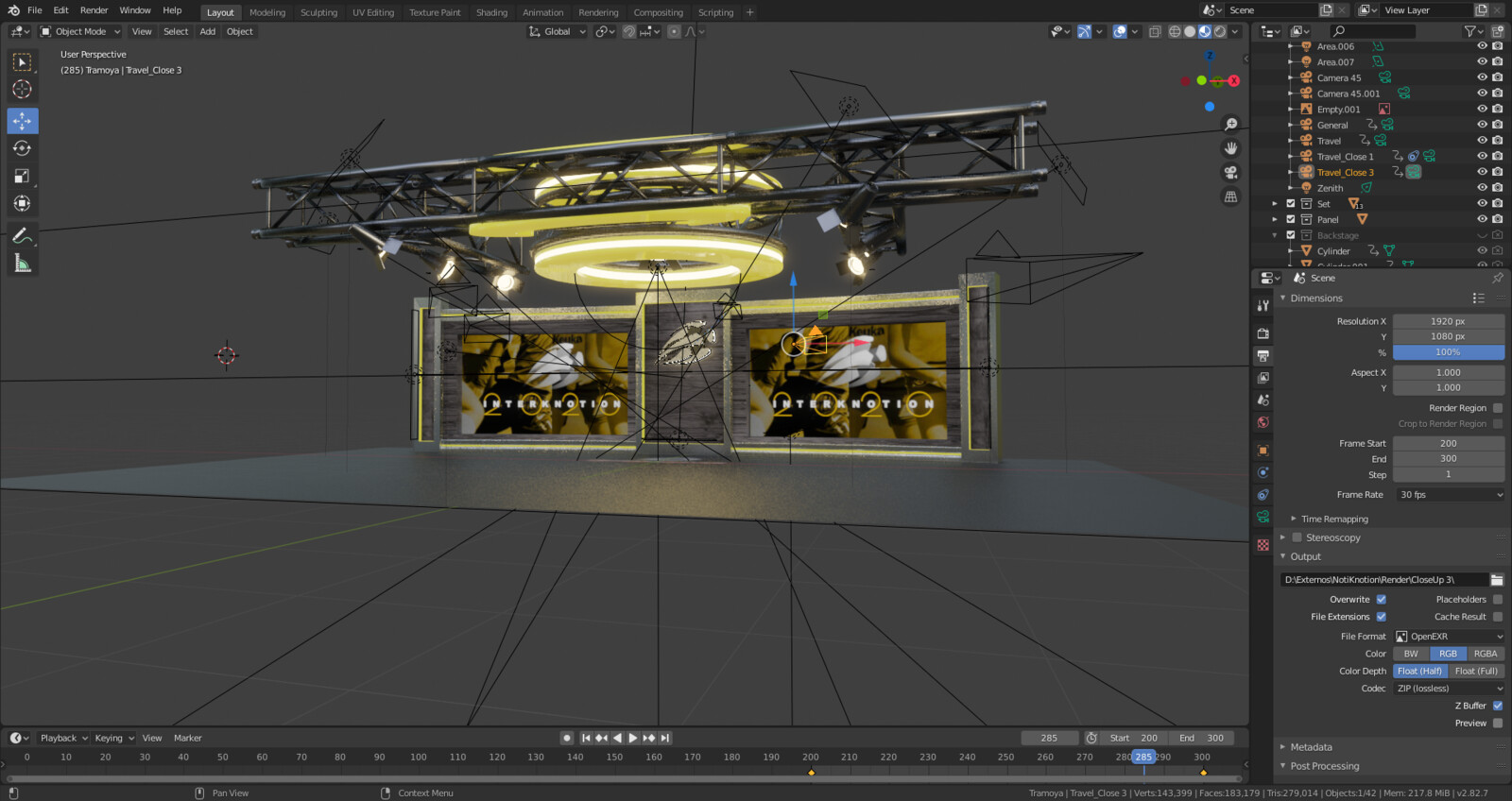Switch to the Modeling workspace tab
The image size is (1512, 801).
pos(267,12)
